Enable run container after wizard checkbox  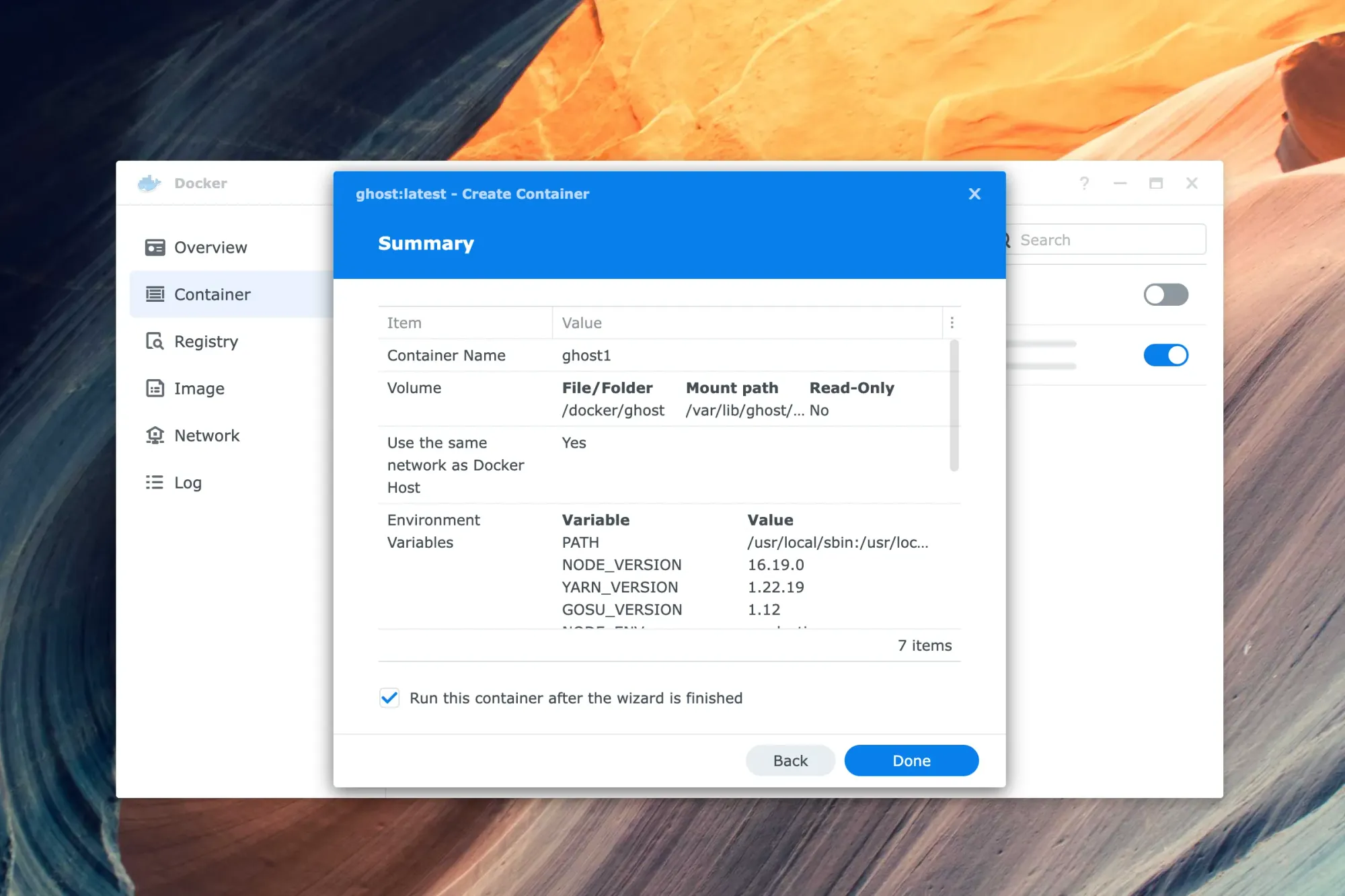click(x=390, y=698)
